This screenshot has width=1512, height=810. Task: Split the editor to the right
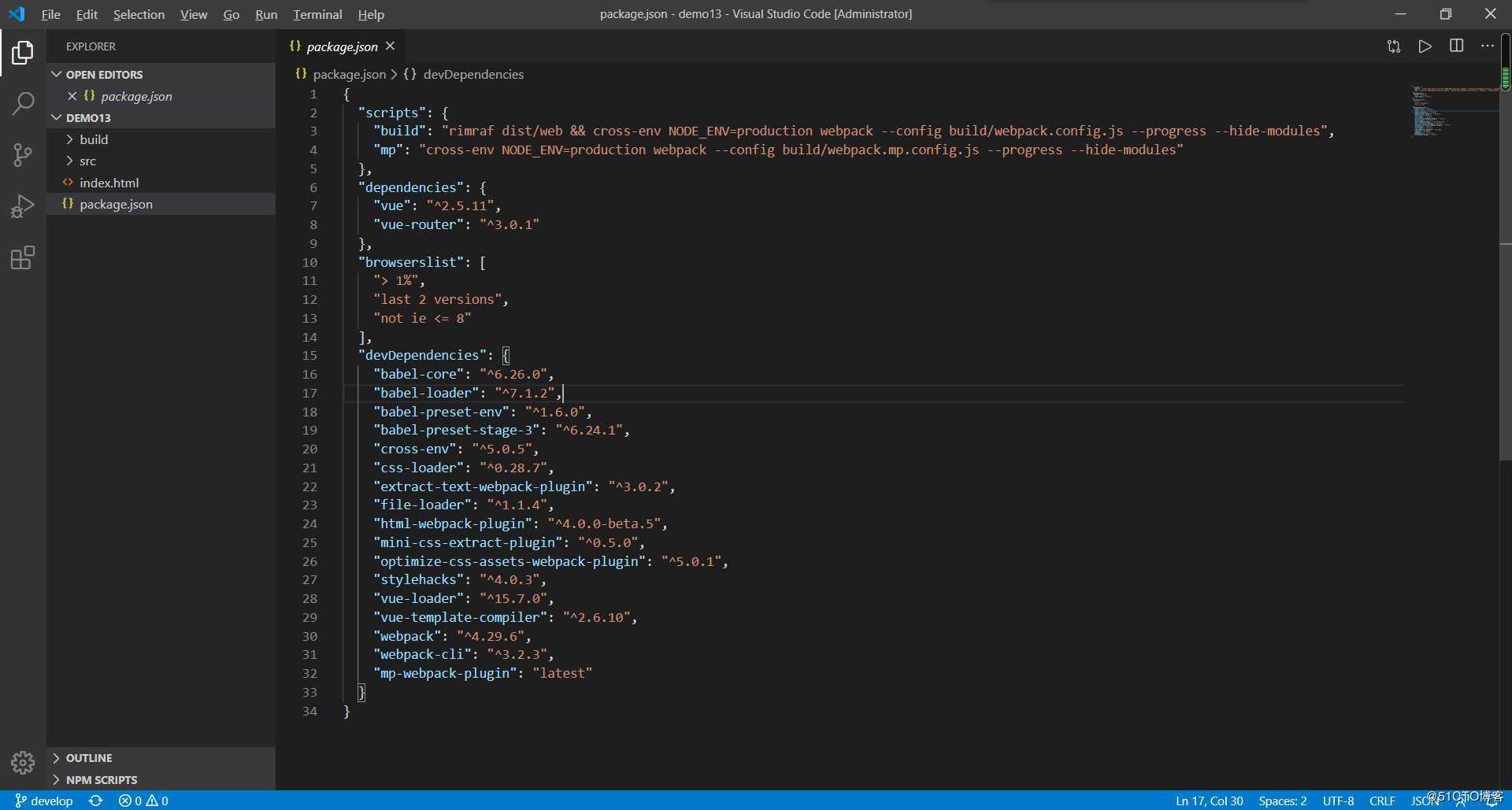pos(1457,46)
